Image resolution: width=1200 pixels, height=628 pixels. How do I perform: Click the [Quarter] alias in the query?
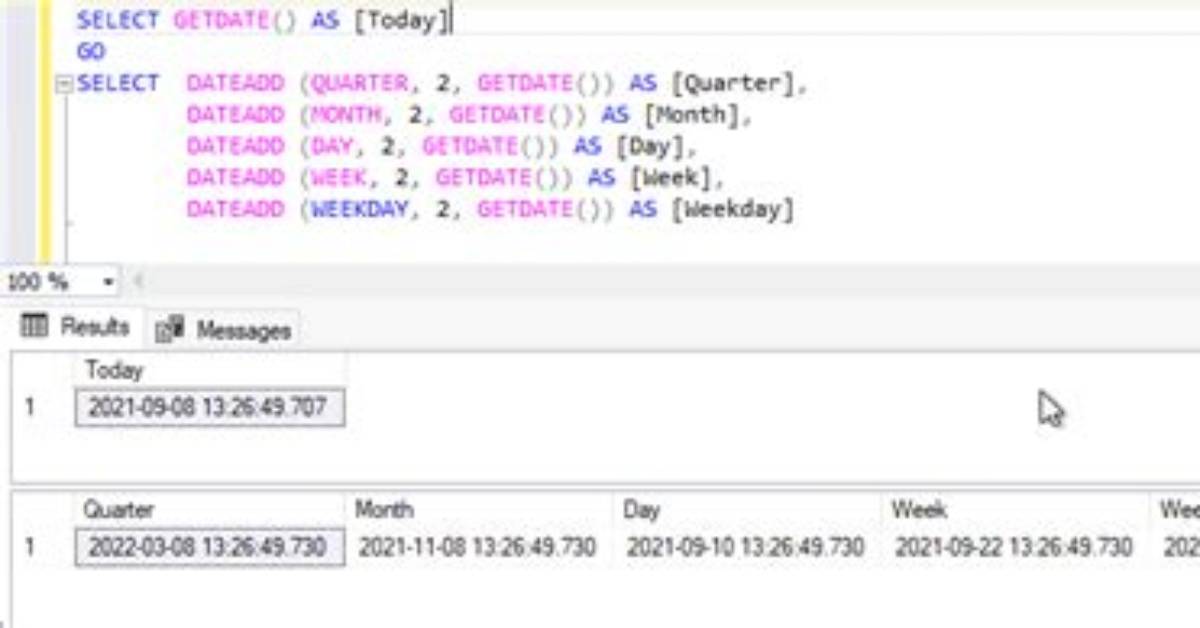click(734, 85)
